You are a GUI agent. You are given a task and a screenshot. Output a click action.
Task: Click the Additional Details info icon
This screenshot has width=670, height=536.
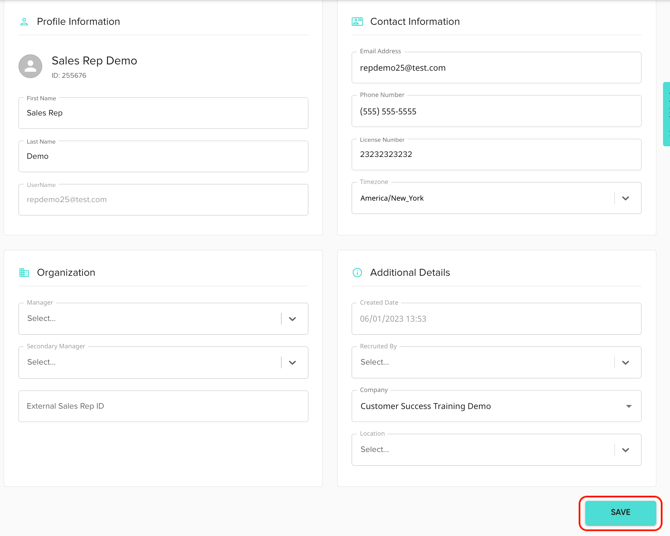(x=357, y=272)
